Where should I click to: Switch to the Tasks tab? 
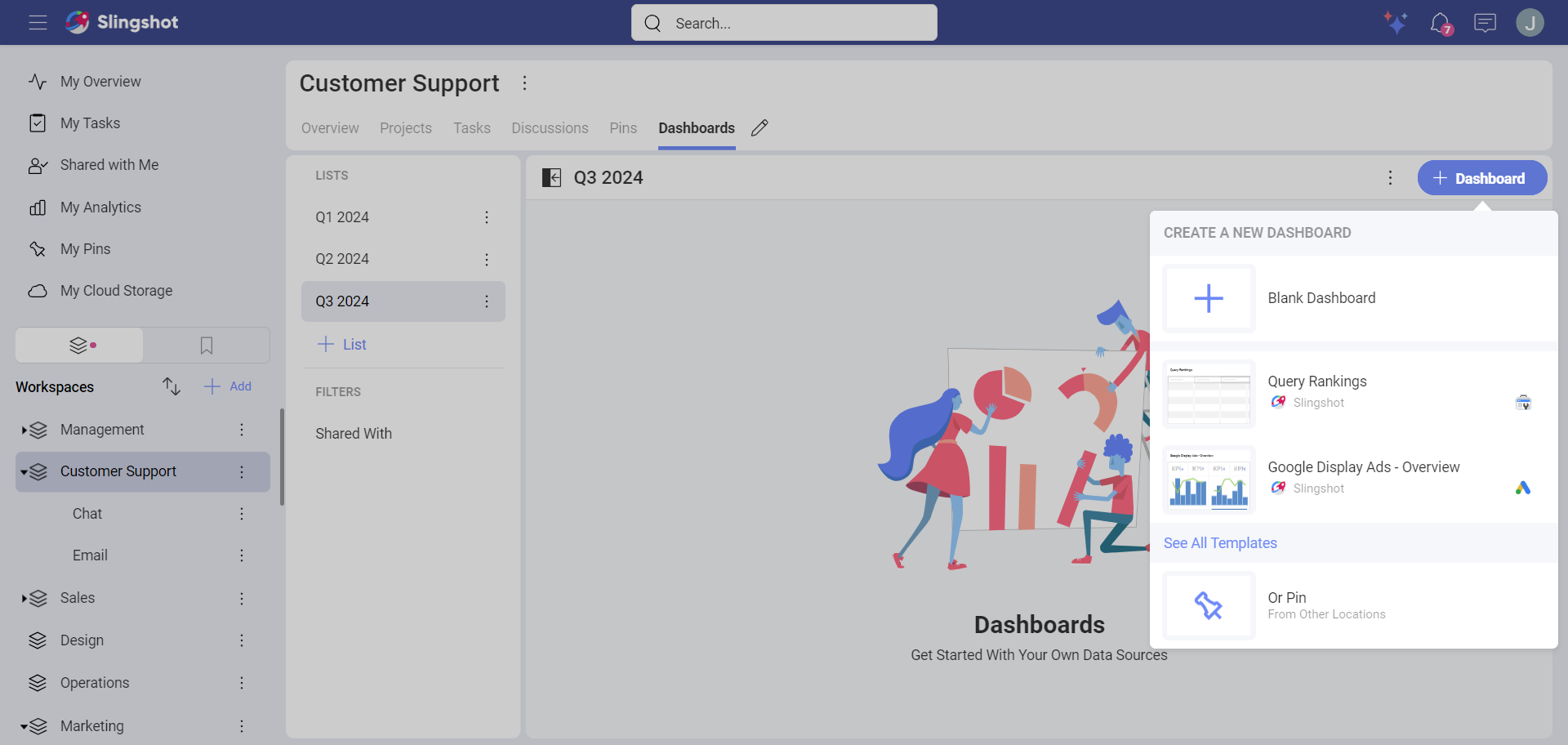coord(472,128)
